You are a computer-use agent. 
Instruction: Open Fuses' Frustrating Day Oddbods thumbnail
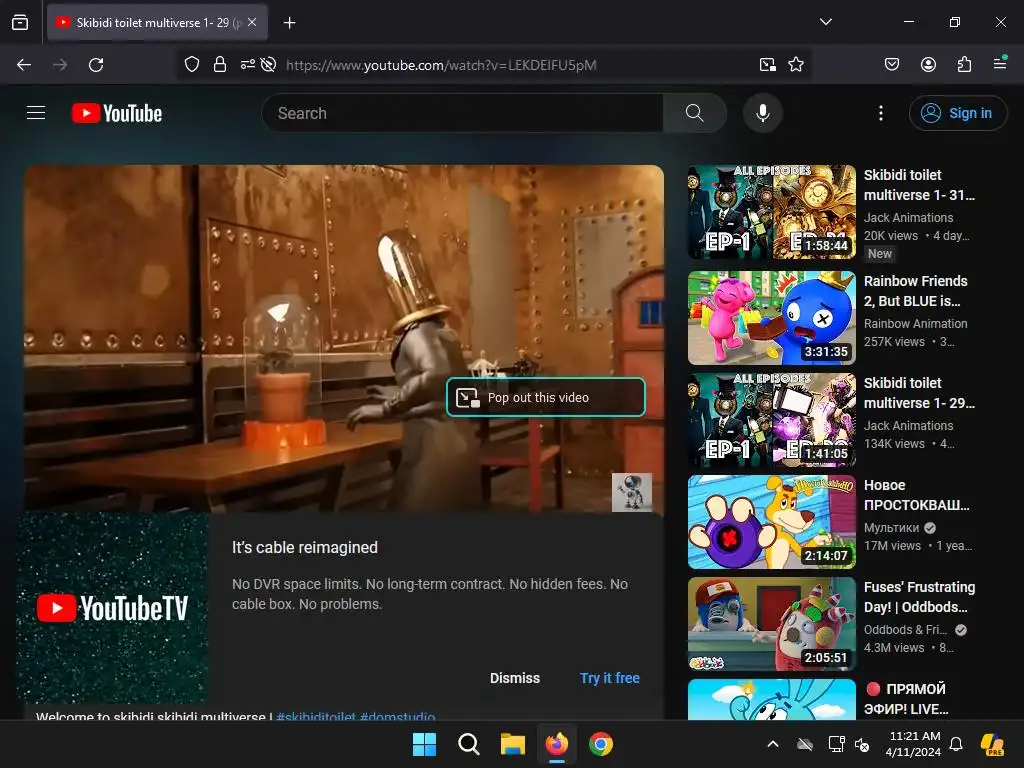(x=771, y=624)
